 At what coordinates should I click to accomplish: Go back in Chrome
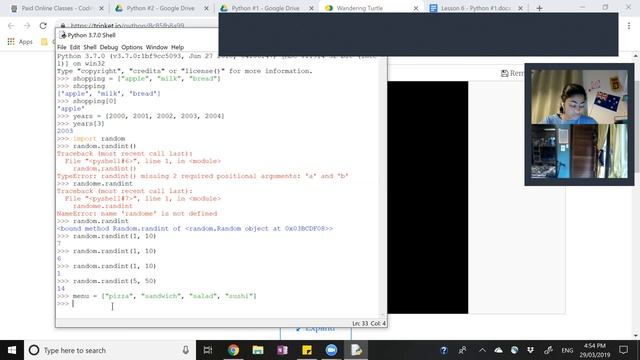click(x=11, y=25)
